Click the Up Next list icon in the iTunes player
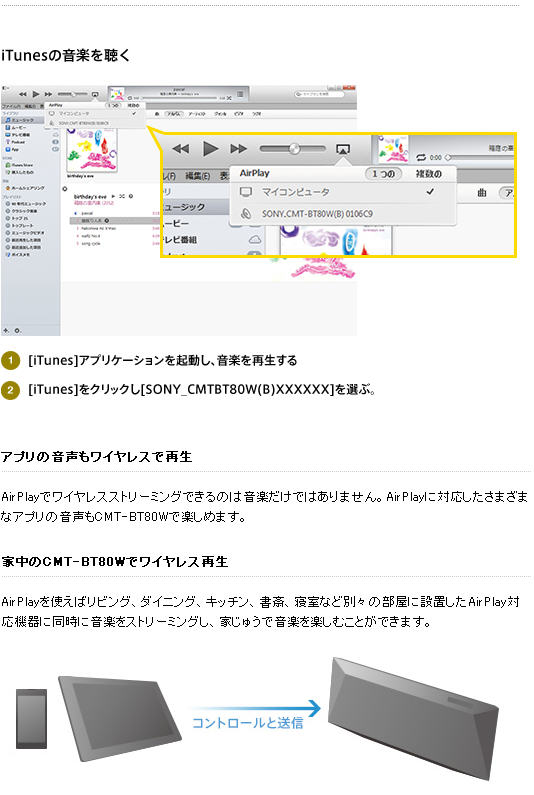Image resolution: width=534 pixels, height=795 pixels. [240, 94]
